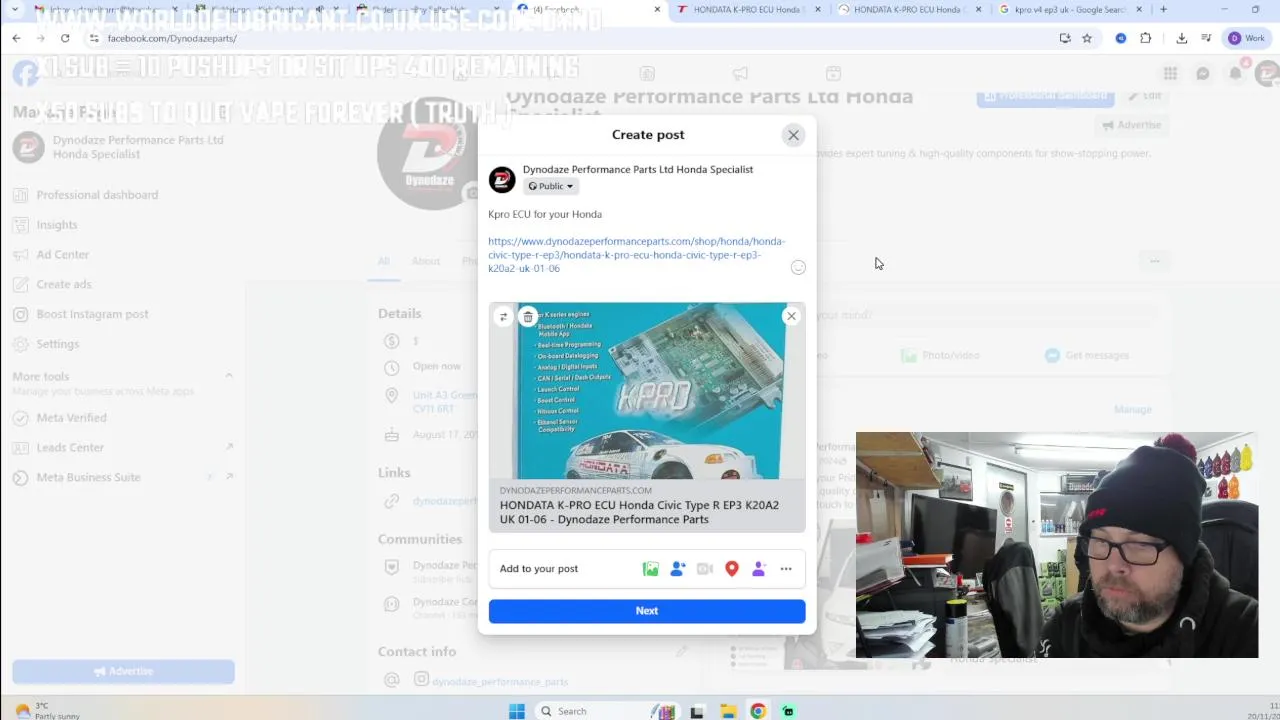Open the weather widget on the taskbar
The width and height of the screenshot is (1280, 720).
pyautogui.click(x=45, y=711)
